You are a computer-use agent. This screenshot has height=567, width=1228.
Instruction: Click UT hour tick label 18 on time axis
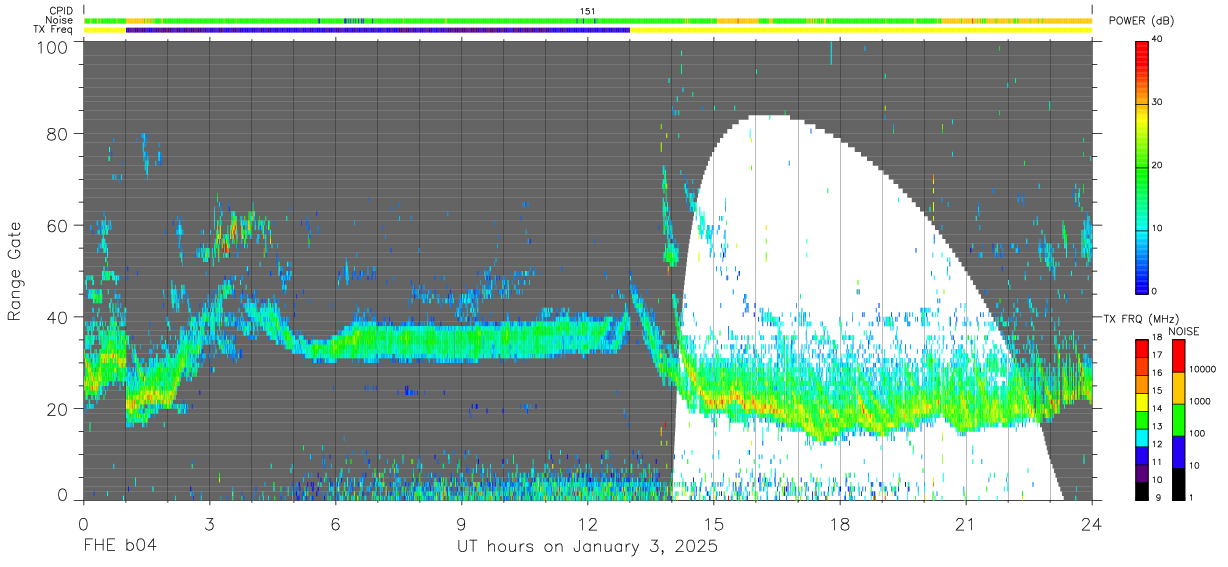(x=840, y=524)
